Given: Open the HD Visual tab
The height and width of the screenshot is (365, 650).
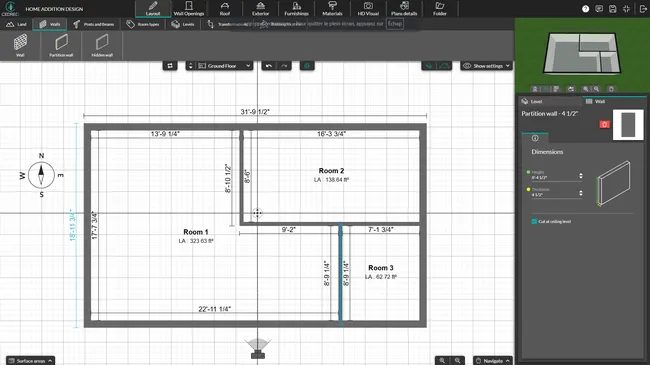Looking at the screenshot, I should (368, 8).
